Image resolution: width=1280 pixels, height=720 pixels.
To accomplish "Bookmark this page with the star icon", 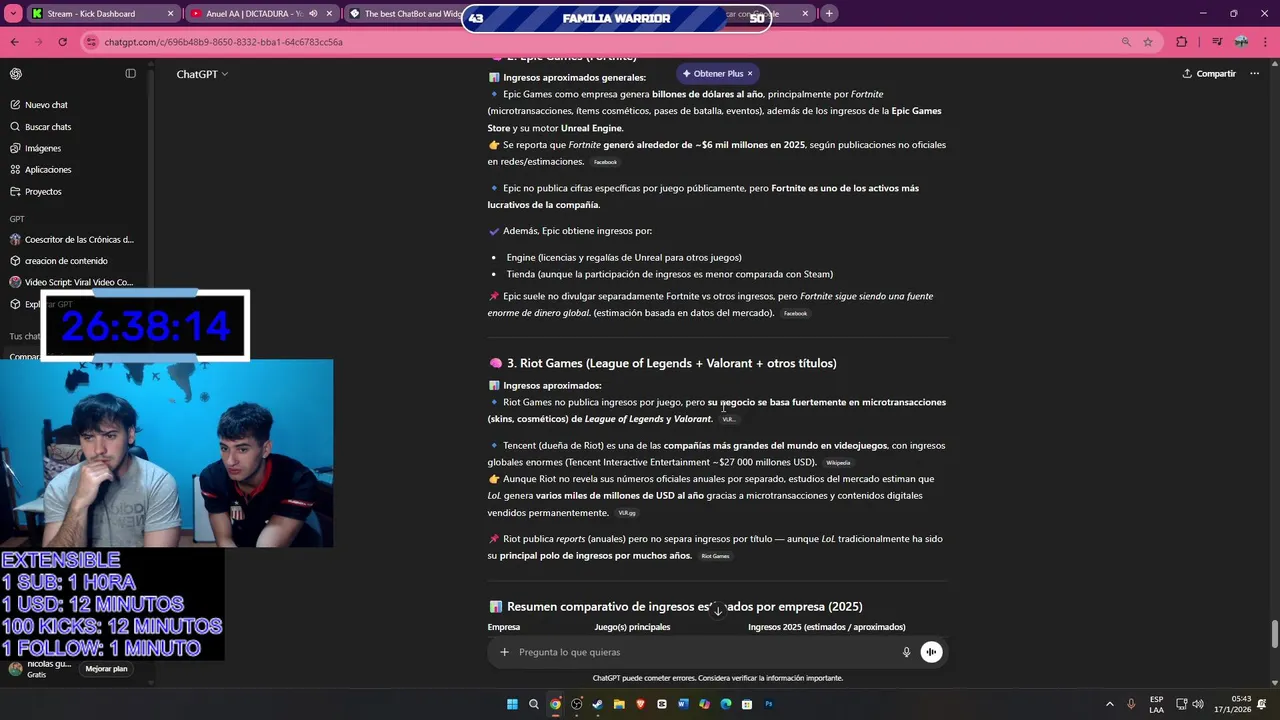I will (1148, 42).
